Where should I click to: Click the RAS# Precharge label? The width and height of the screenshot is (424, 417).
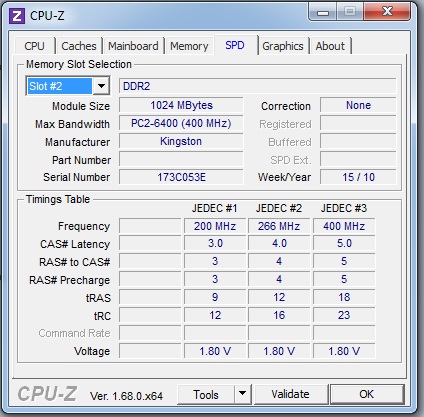point(69,280)
